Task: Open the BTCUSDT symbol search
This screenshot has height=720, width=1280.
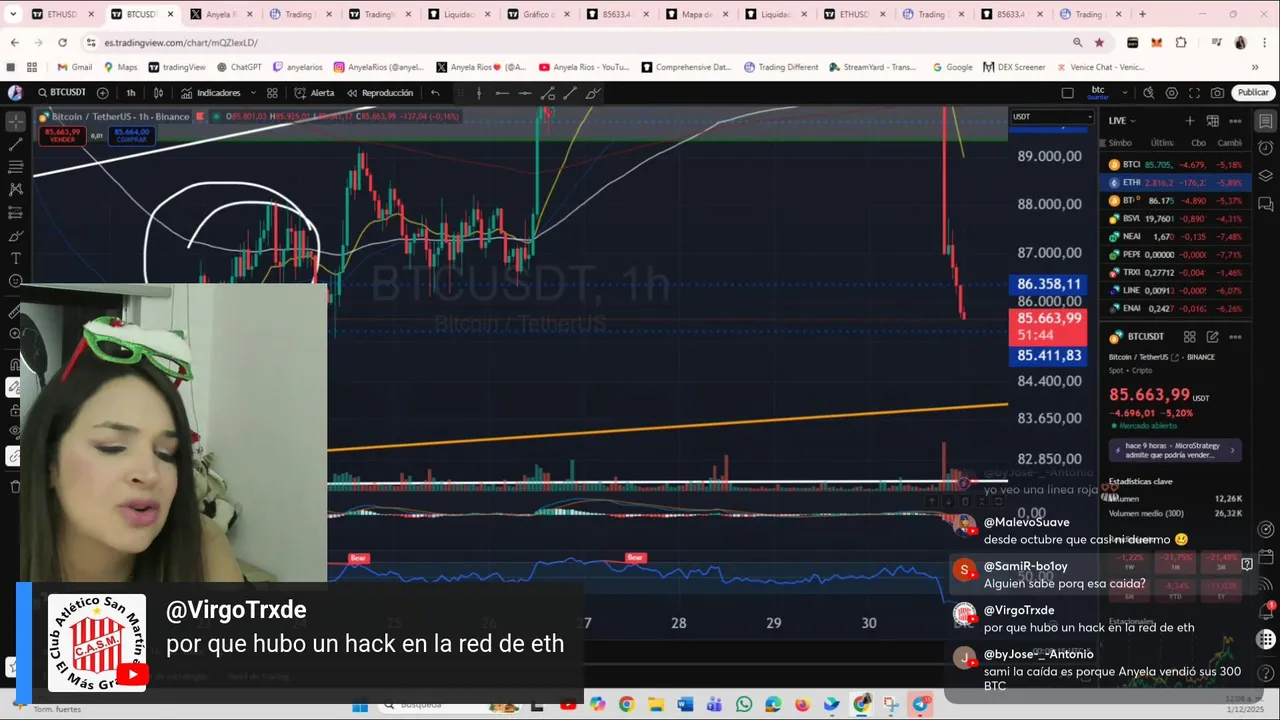Action: [x=62, y=93]
